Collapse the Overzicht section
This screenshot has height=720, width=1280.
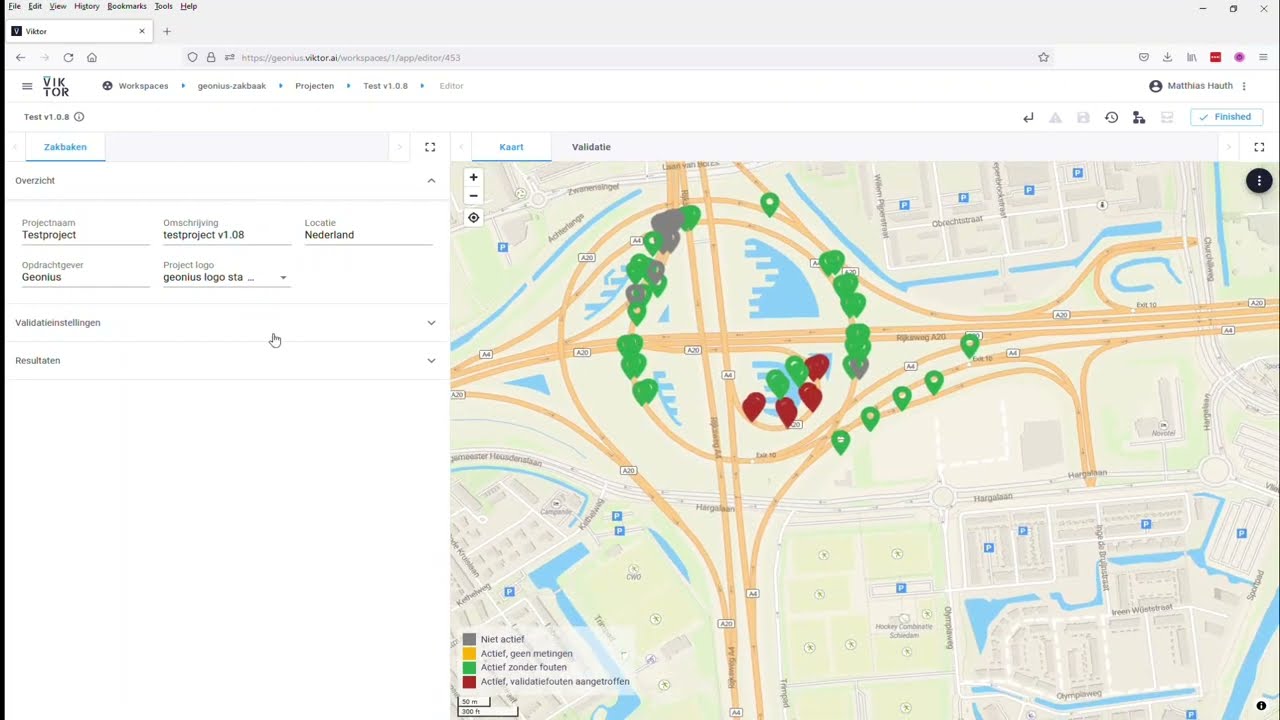[431, 181]
